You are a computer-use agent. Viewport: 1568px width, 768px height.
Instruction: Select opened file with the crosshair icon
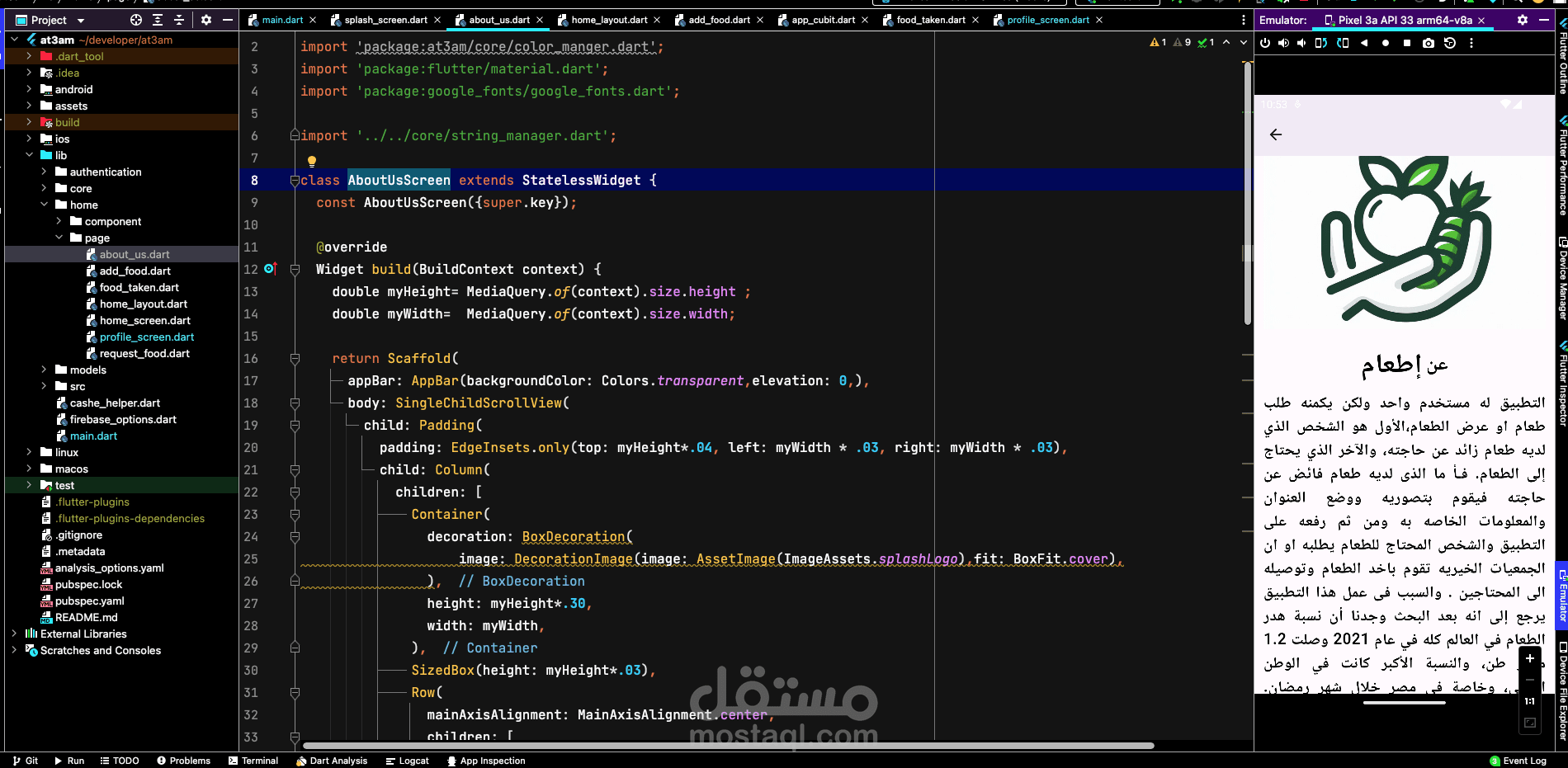pyautogui.click(x=136, y=20)
